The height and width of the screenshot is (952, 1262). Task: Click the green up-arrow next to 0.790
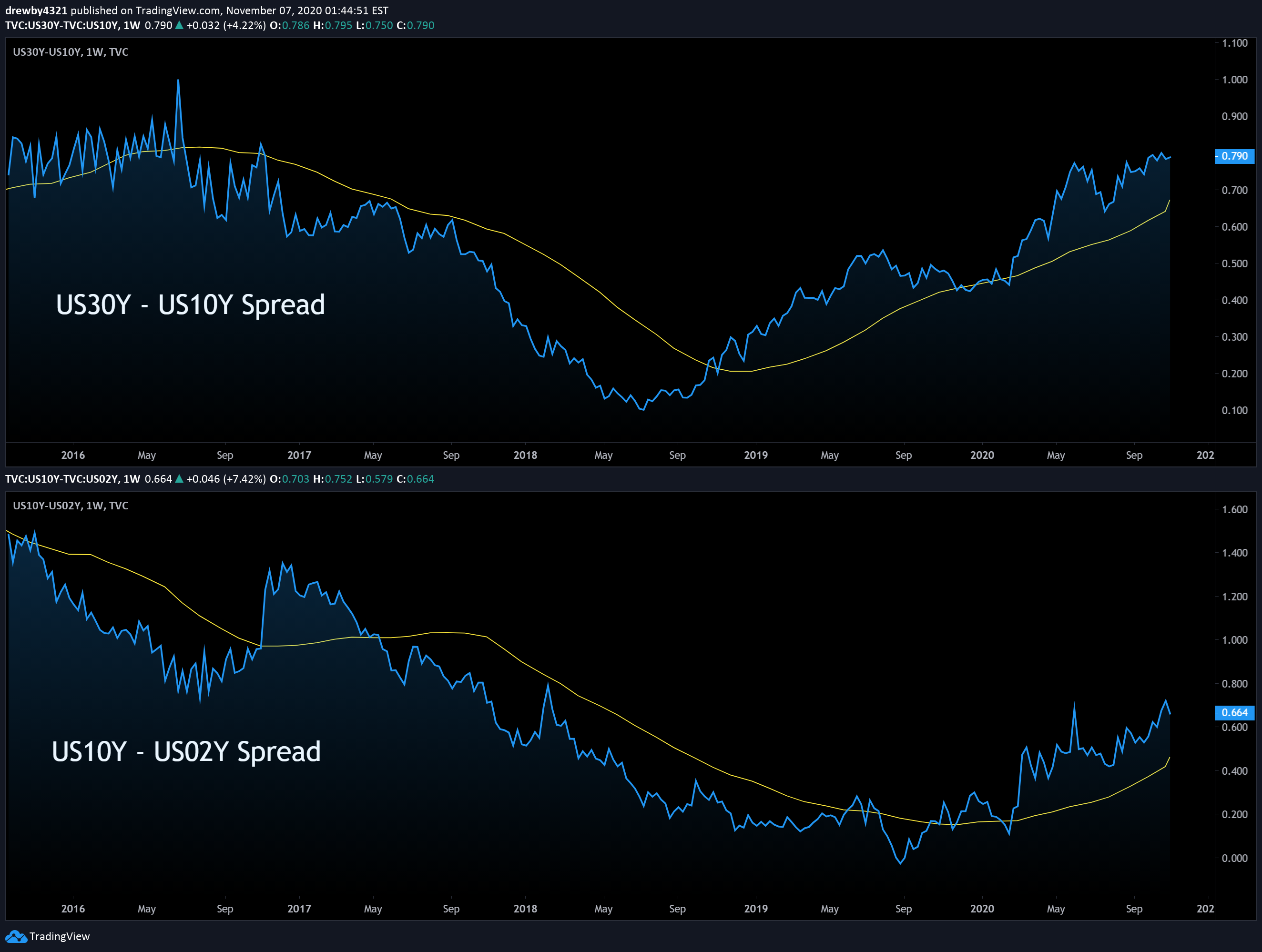179,25
